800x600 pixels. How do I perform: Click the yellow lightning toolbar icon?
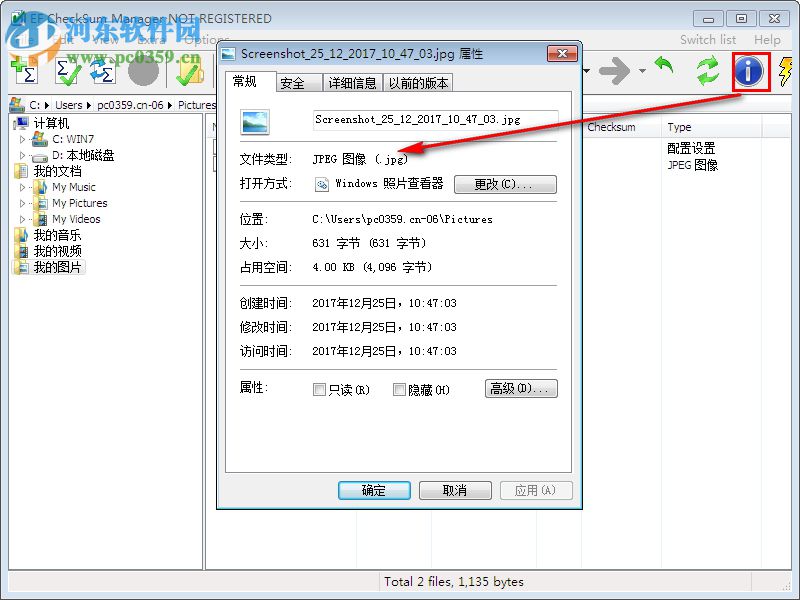tap(787, 70)
